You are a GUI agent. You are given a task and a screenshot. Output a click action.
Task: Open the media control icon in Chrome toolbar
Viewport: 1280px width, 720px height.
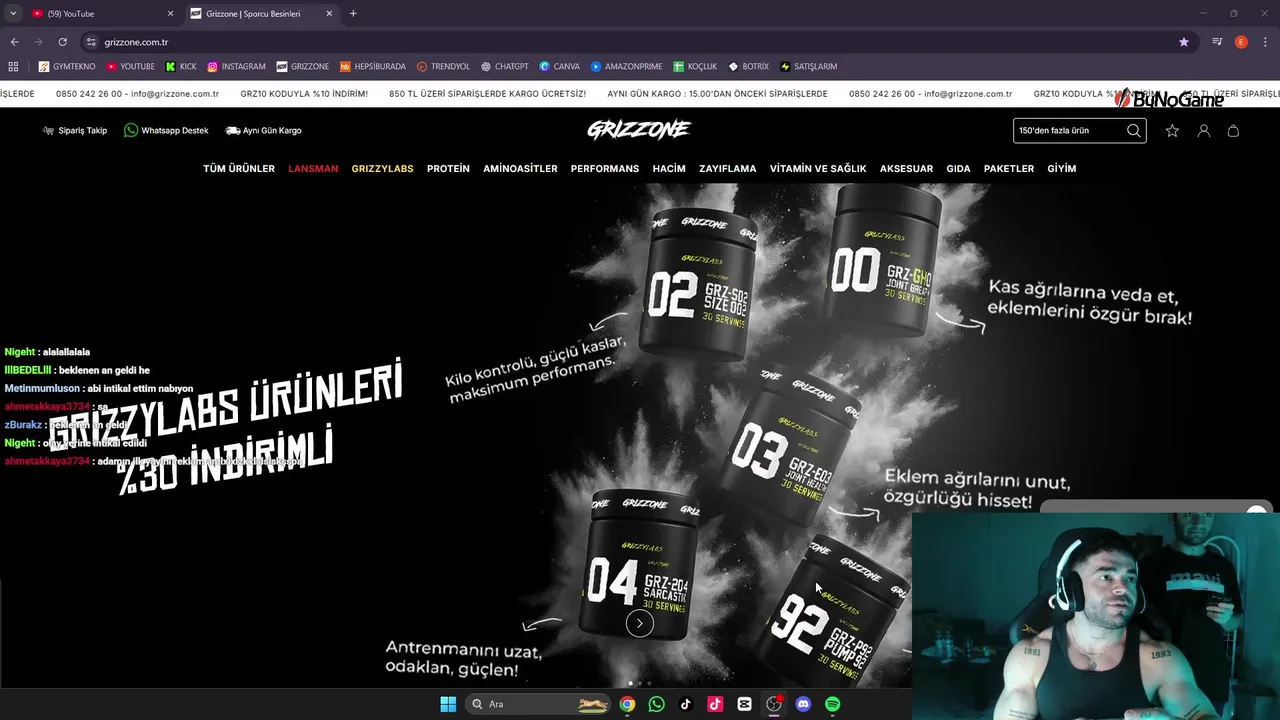point(1217,42)
